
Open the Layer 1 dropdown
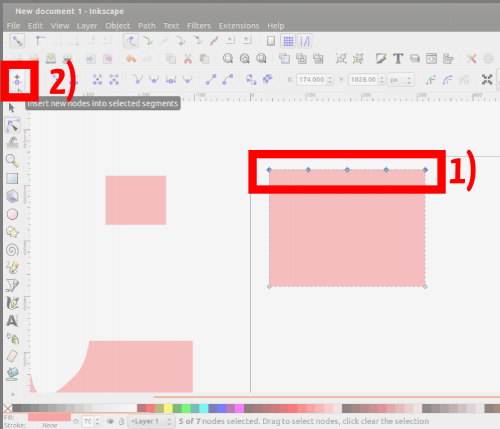[x=151, y=421]
